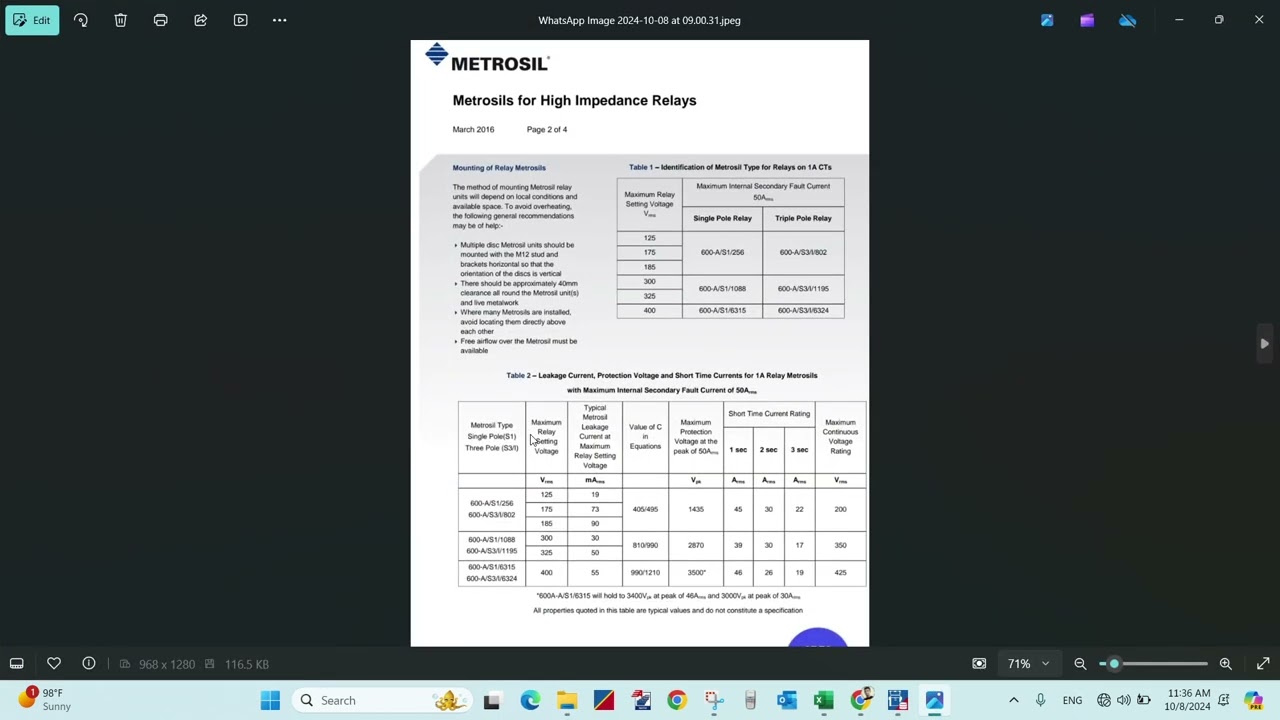Delete the image with the trash icon
This screenshot has width=1280, height=720.
coord(120,20)
